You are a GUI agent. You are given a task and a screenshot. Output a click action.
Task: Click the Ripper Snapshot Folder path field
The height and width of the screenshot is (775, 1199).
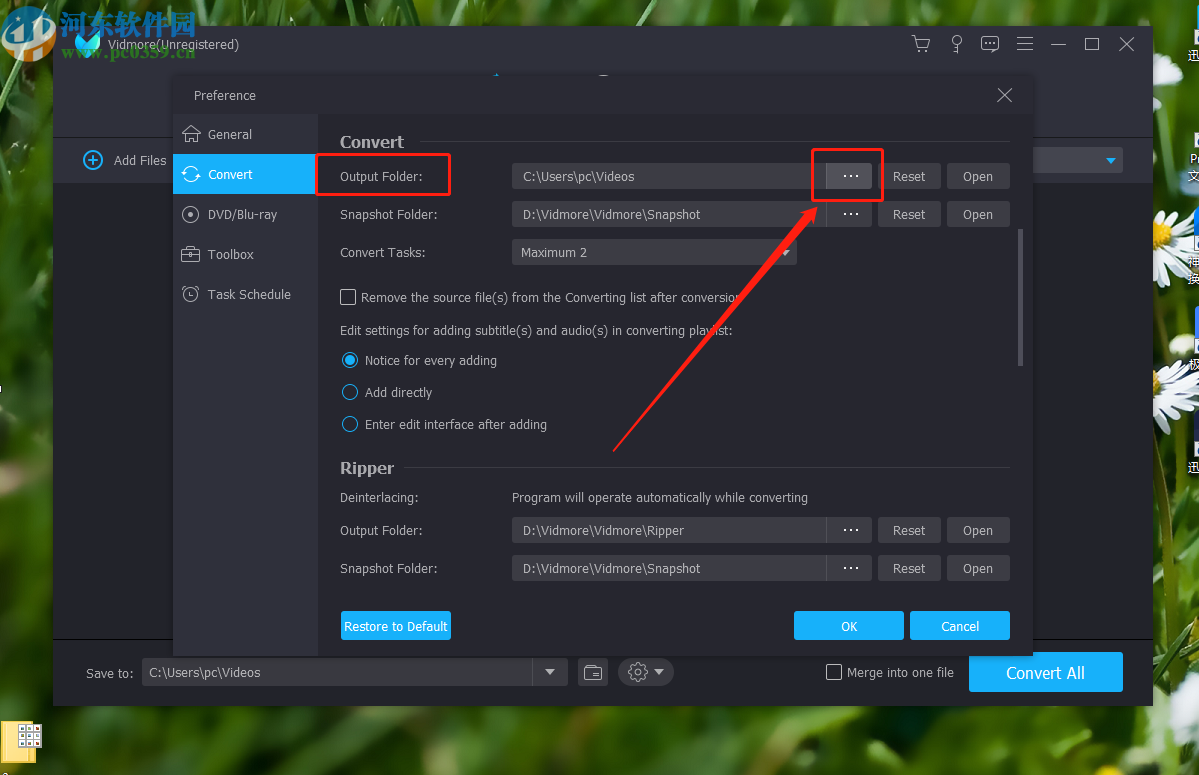[x=669, y=569]
